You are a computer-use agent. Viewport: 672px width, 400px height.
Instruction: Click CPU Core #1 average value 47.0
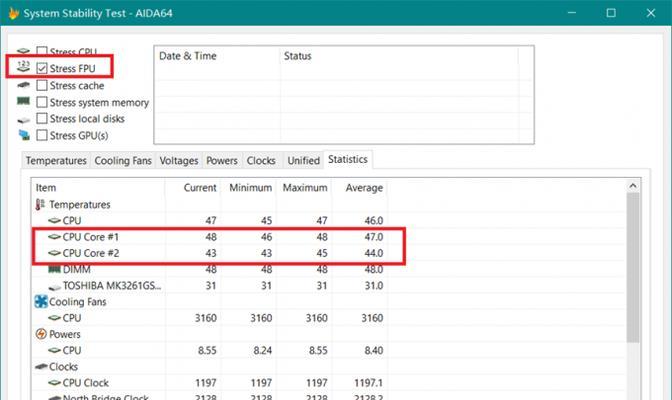tap(373, 237)
